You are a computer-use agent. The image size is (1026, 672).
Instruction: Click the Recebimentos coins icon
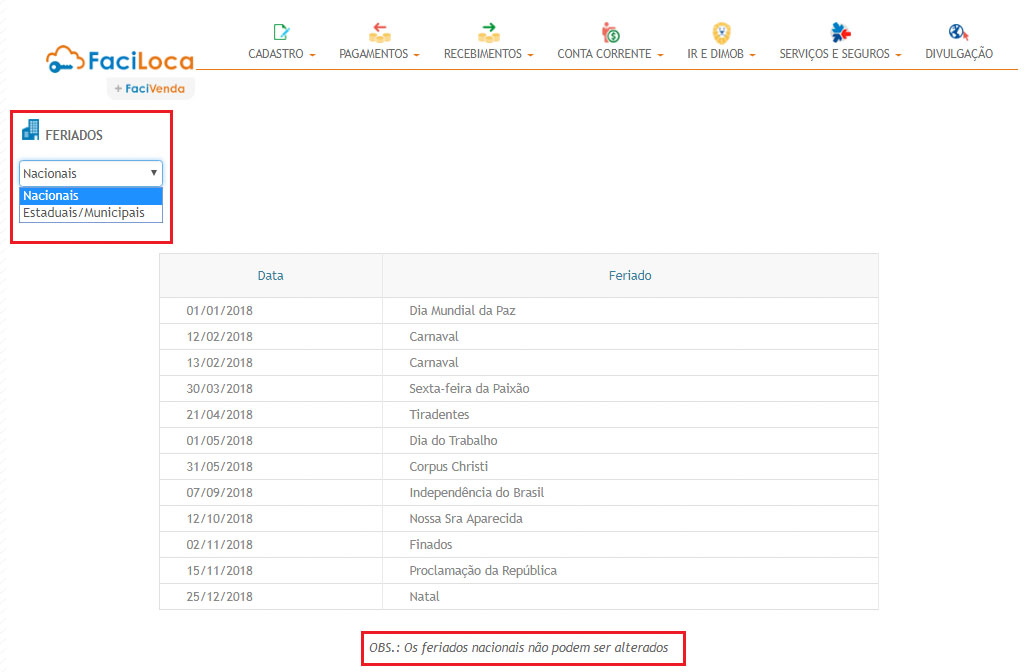click(x=488, y=32)
